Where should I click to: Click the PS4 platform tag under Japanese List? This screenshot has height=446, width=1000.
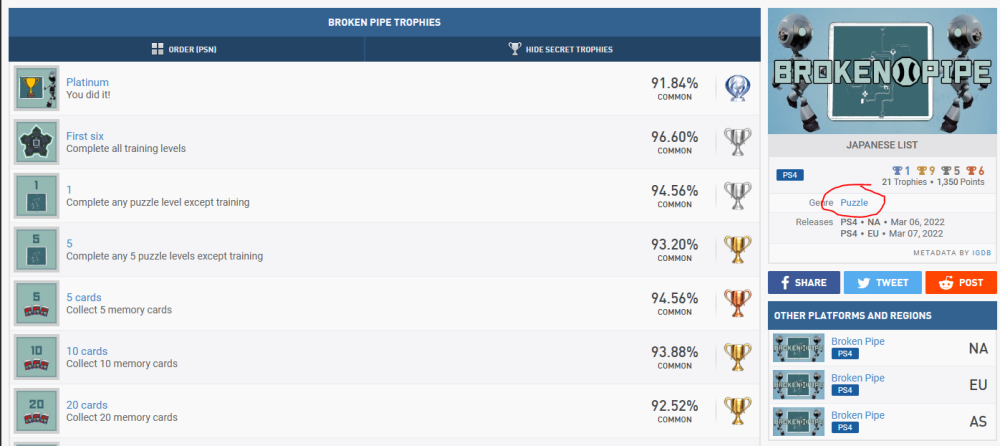click(x=790, y=175)
